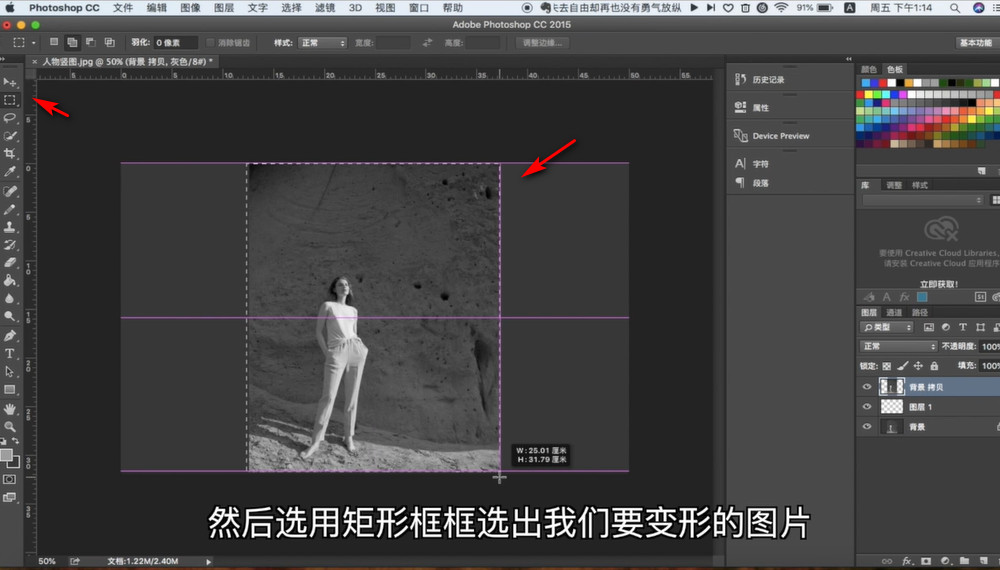1000x570 pixels.
Task: Expand the status bar info arrow
Action: click(x=209, y=562)
